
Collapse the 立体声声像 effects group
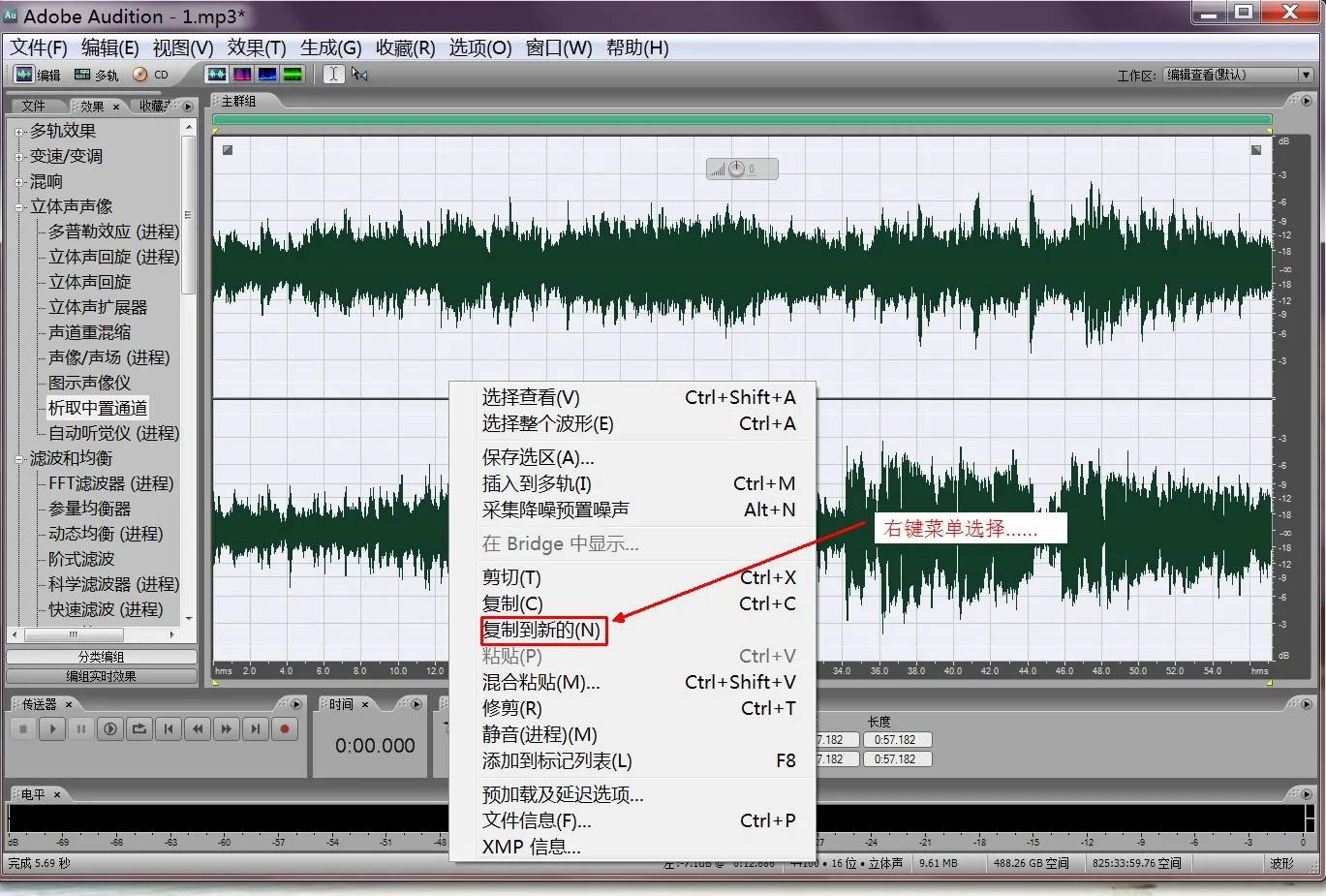[18, 207]
